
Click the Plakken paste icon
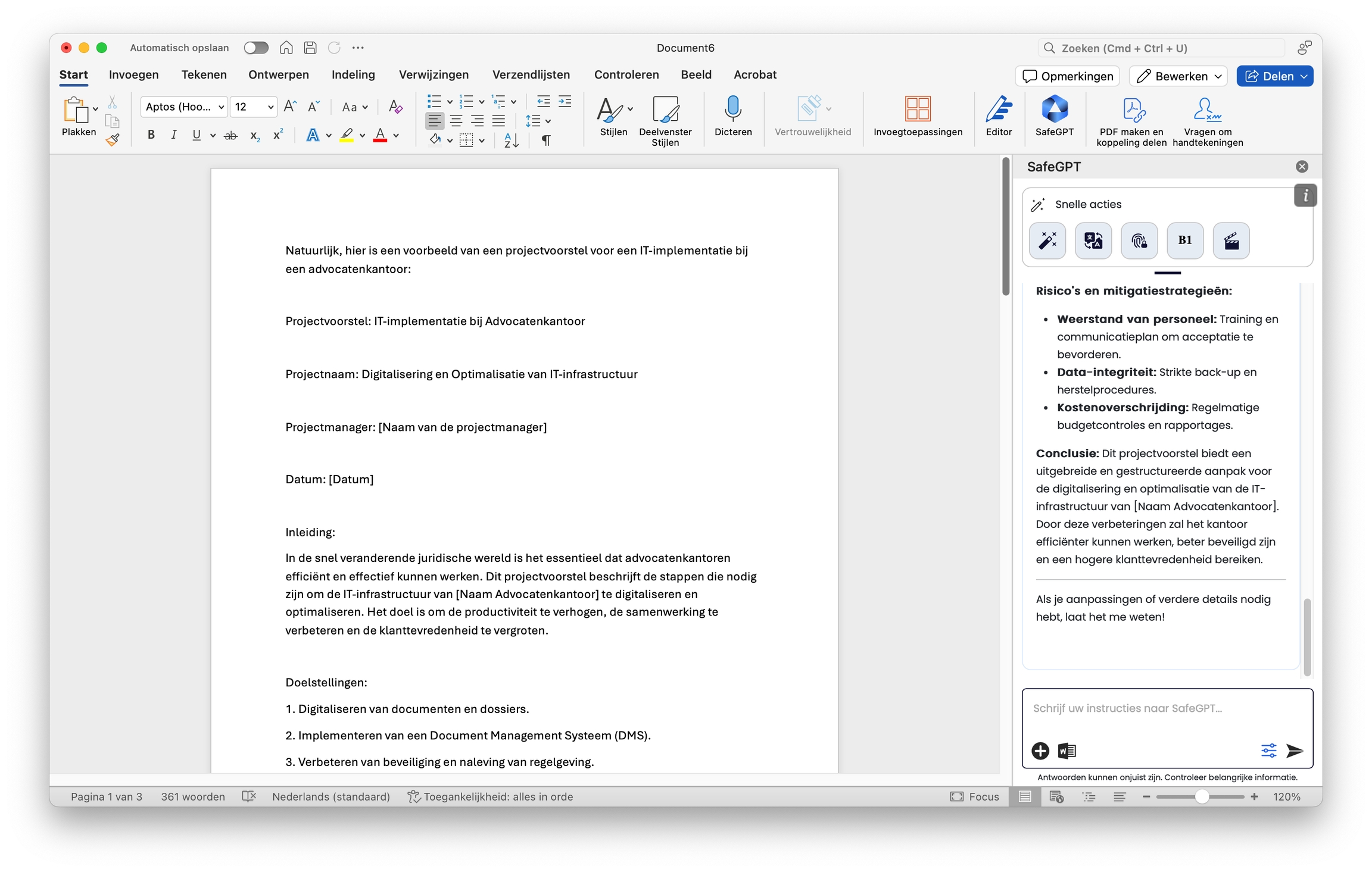pyautogui.click(x=74, y=110)
